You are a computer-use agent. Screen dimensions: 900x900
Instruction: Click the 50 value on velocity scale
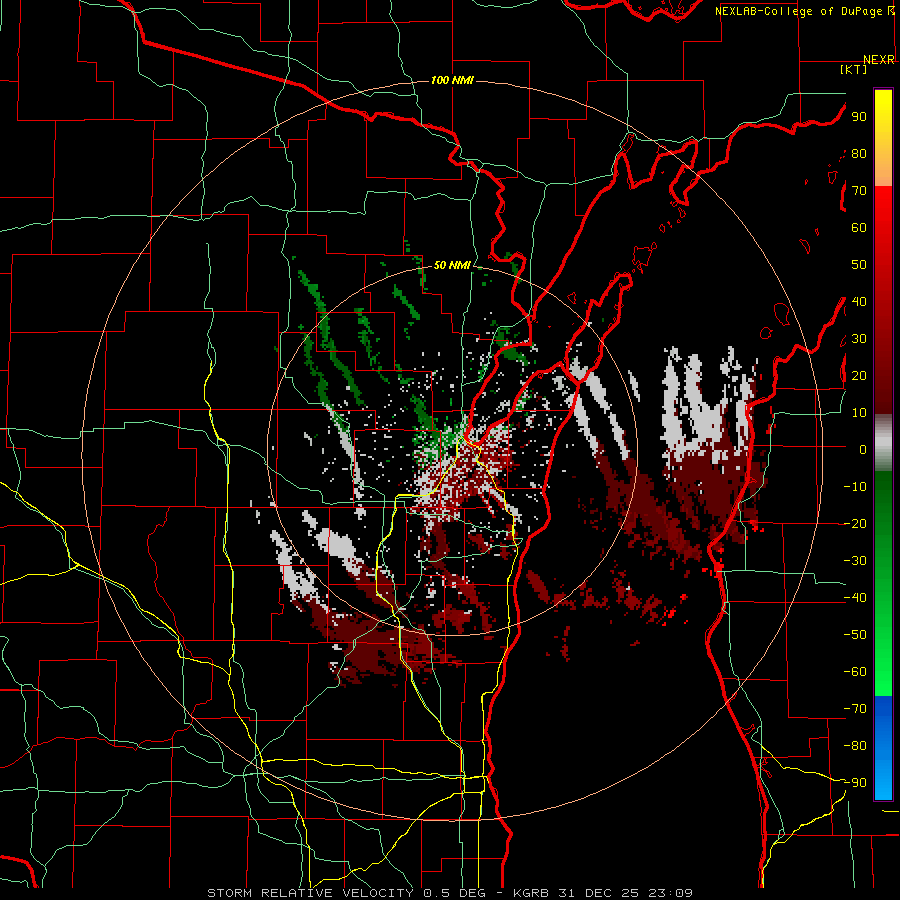[x=859, y=265]
